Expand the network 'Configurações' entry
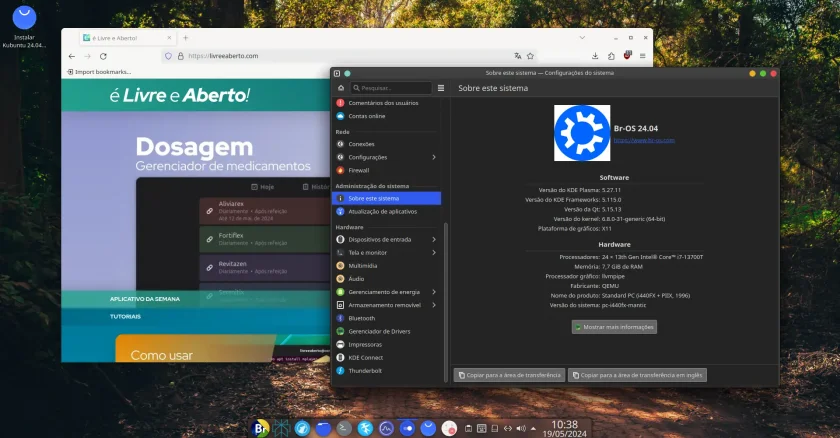 [386, 157]
